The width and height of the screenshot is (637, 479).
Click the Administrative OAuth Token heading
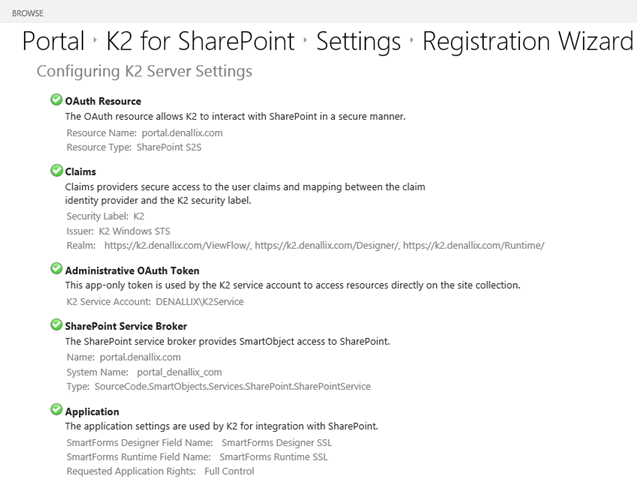click(132, 270)
